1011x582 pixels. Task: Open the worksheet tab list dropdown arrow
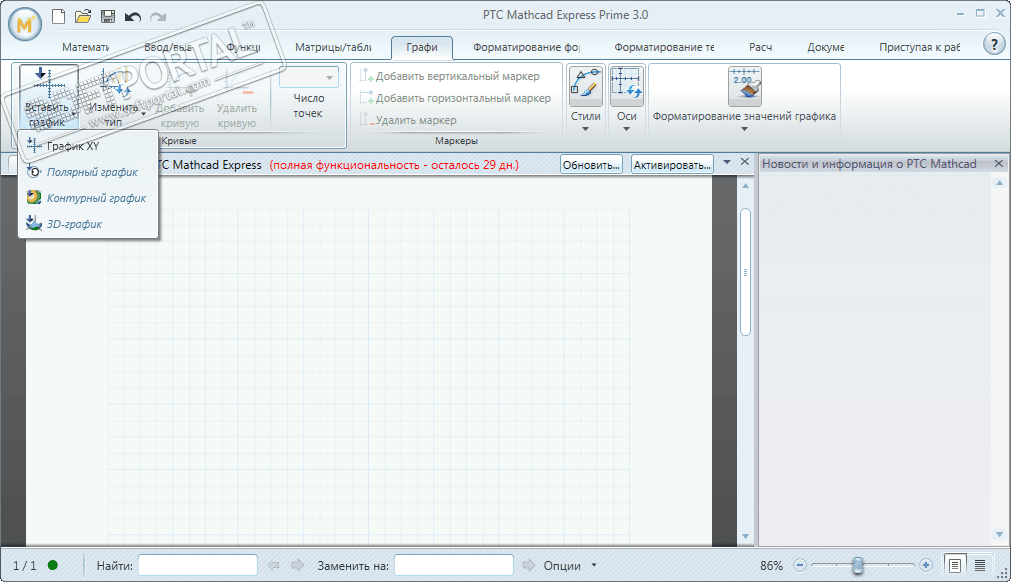pos(727,162)
